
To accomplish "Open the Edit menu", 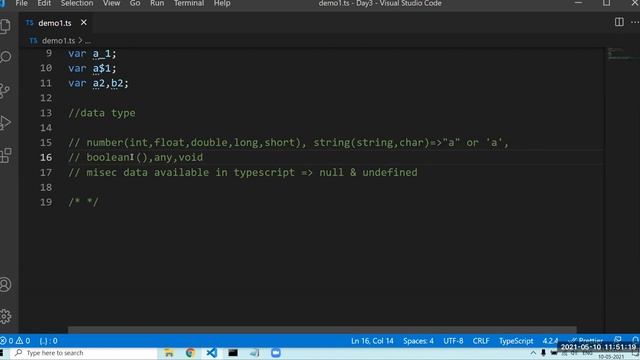I will pos(44,3).
